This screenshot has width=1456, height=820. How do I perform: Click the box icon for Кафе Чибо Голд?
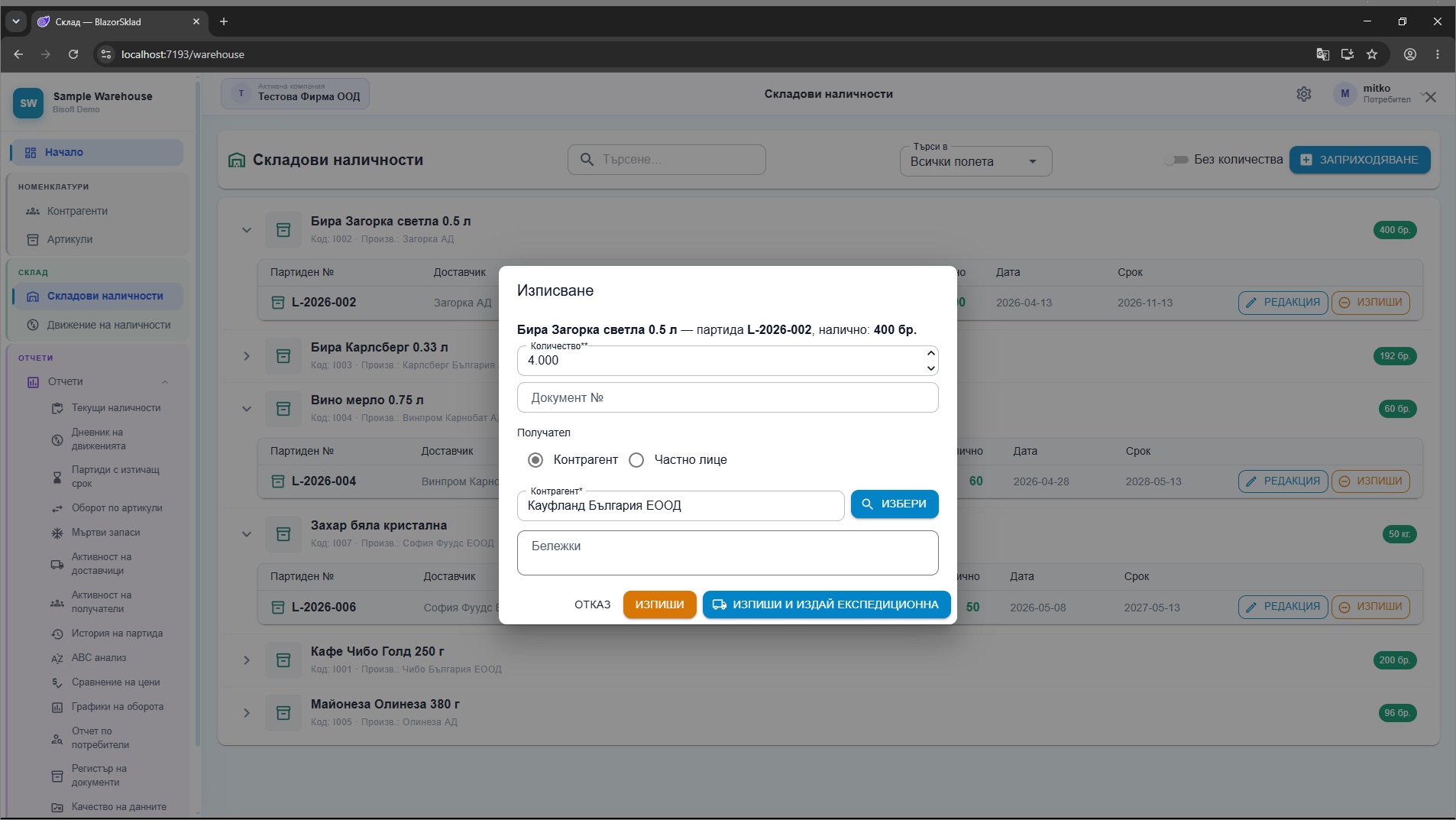point(283,660)
